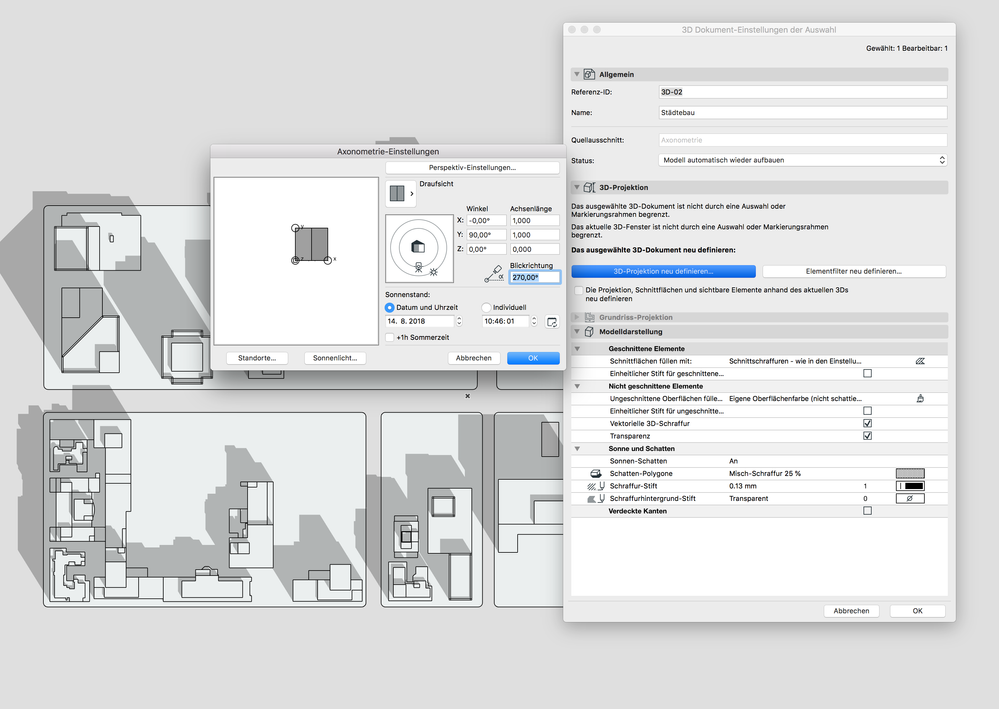
Task: Open the Draufsicht projection type picker
Action: click(x=401, y=193)
